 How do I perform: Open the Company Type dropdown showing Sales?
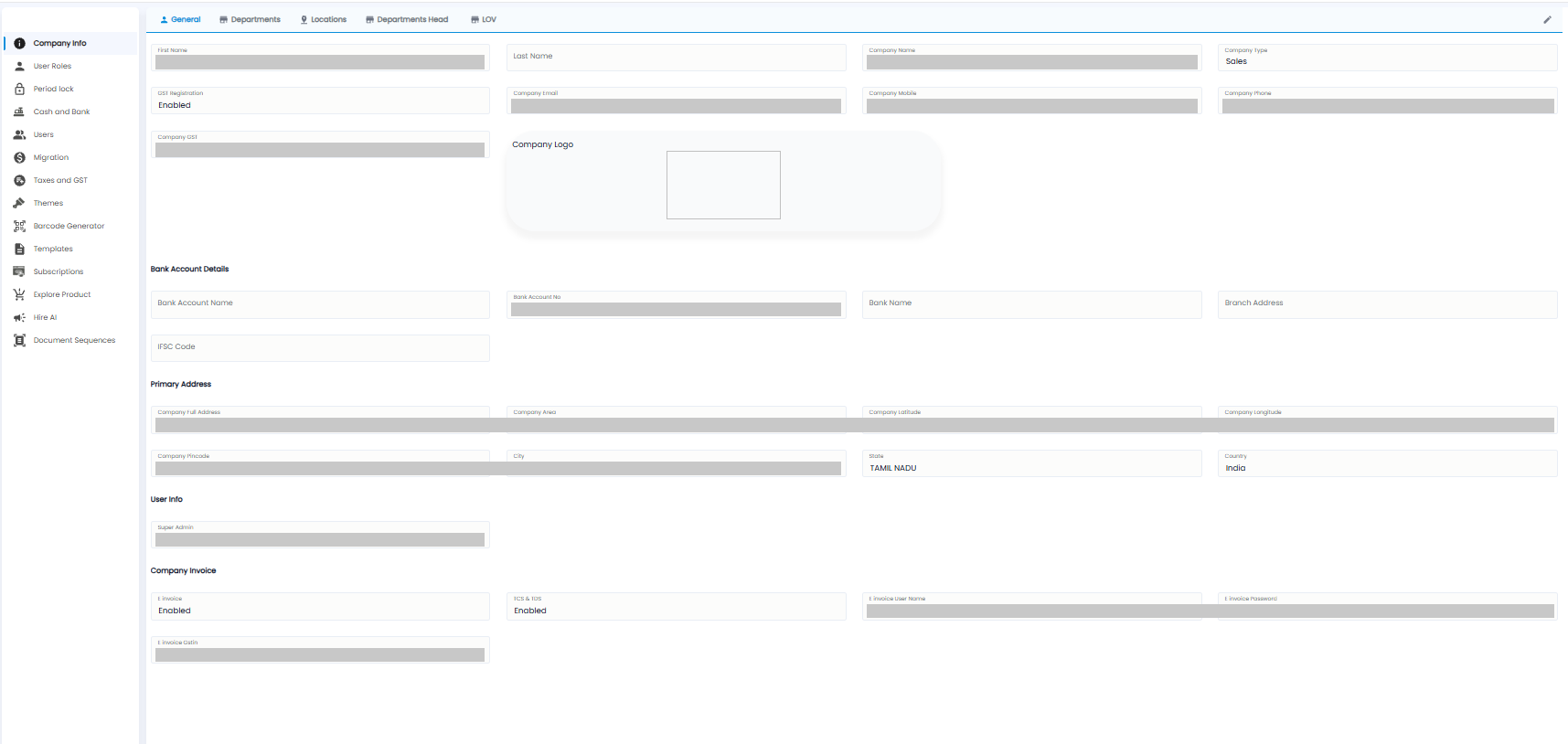[1387, 58]
